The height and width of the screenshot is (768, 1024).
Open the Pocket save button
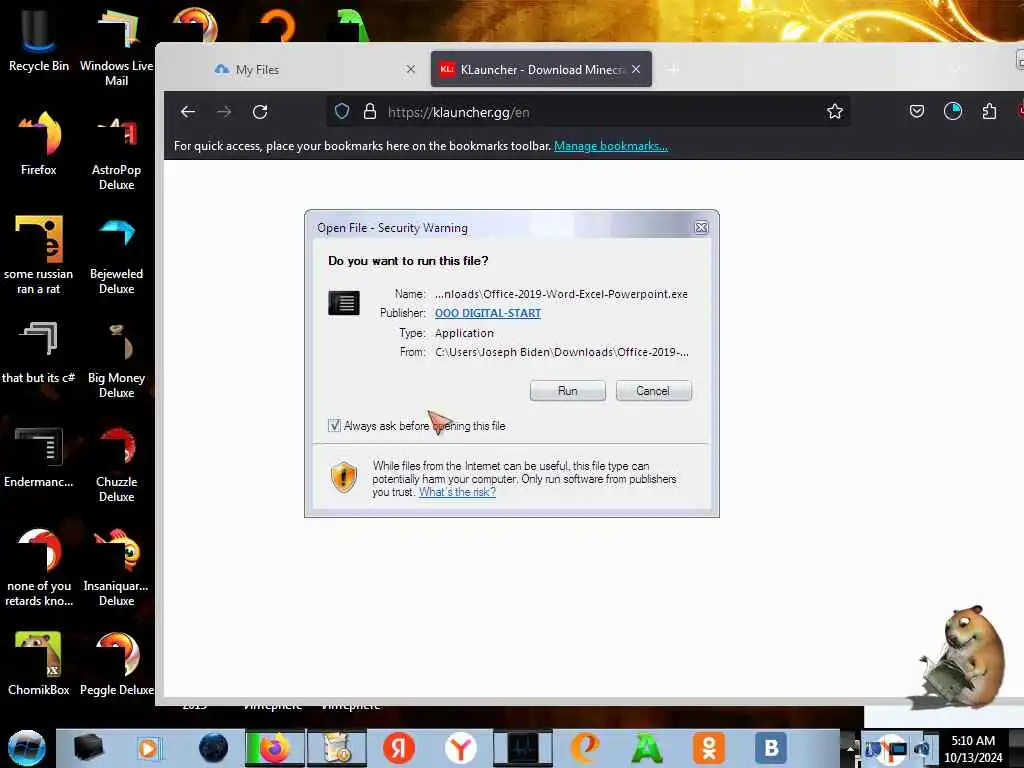pos(917,112)
